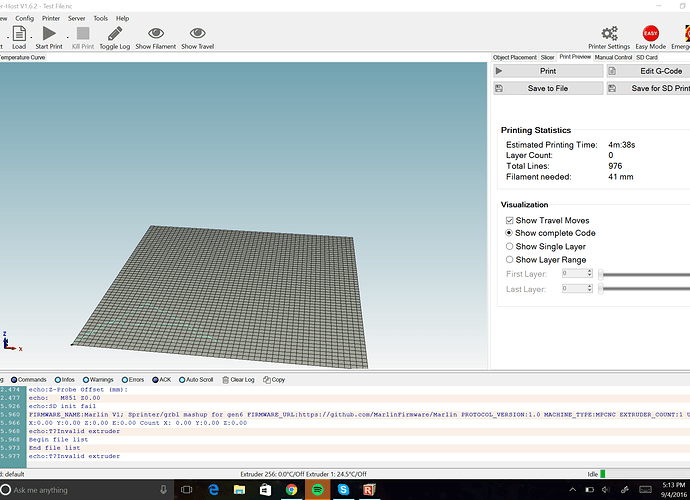This screenshot has height=500, width=690.
Task: Click the green Idle status indicator
Action: (x=603, y=474)
